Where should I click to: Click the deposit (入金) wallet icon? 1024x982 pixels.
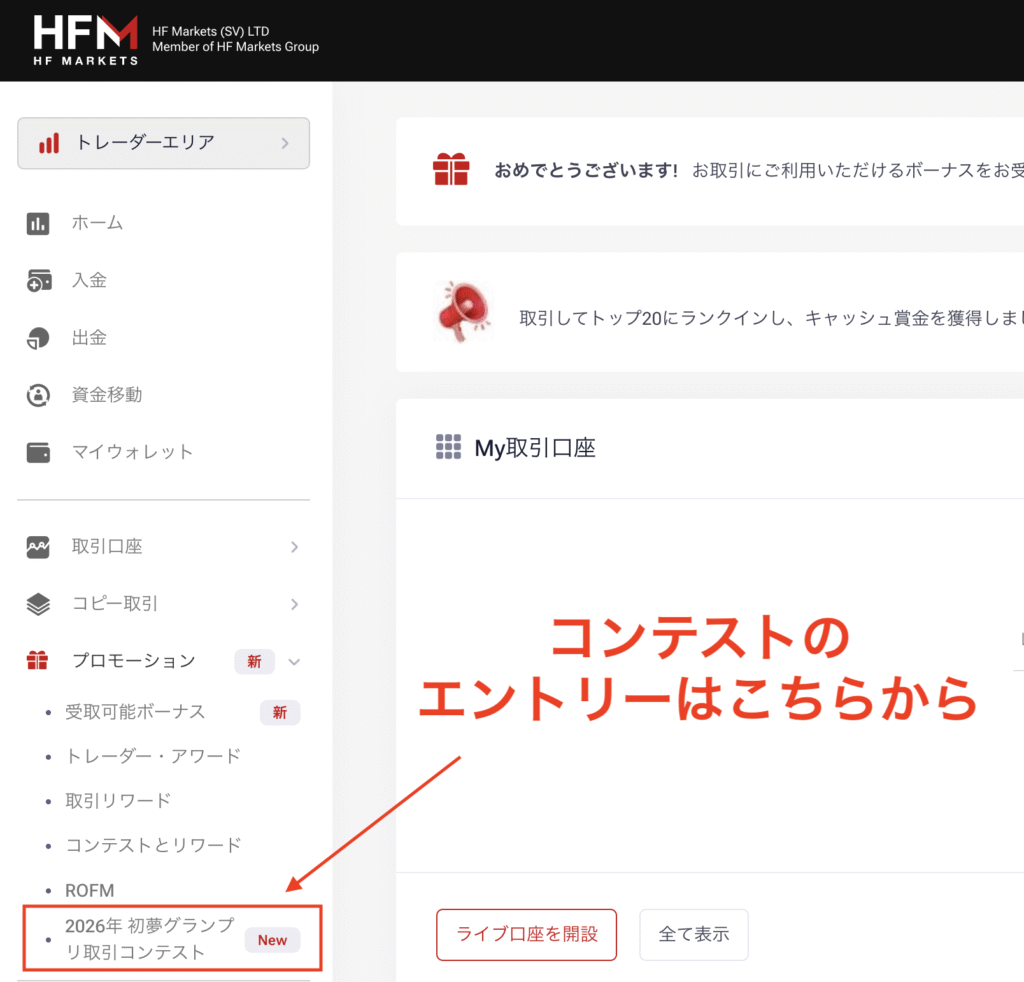coord(38,281)
